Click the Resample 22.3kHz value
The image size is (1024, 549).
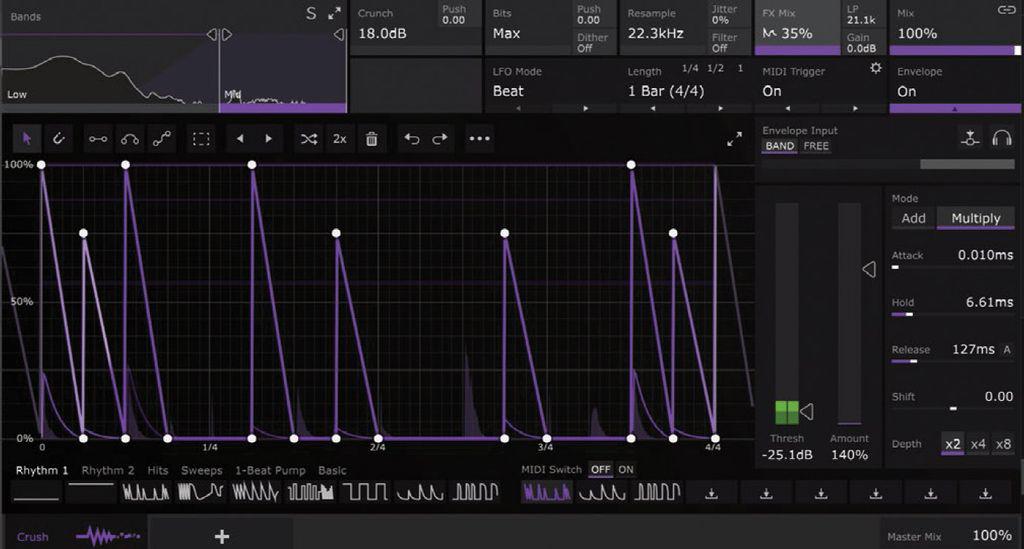pyautogui.click(x=656, y=33)
